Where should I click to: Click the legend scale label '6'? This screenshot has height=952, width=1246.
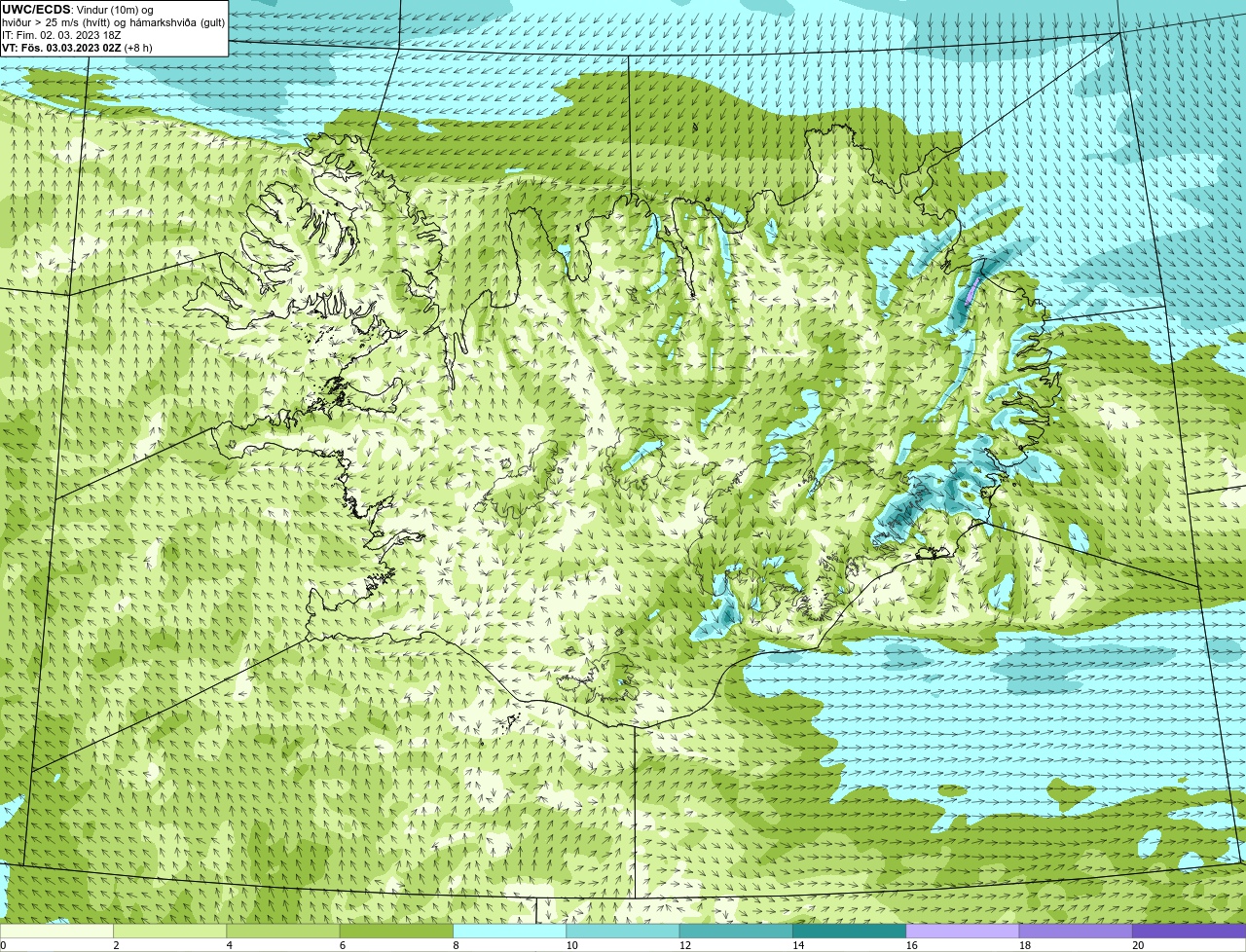(x=343, y=945)
